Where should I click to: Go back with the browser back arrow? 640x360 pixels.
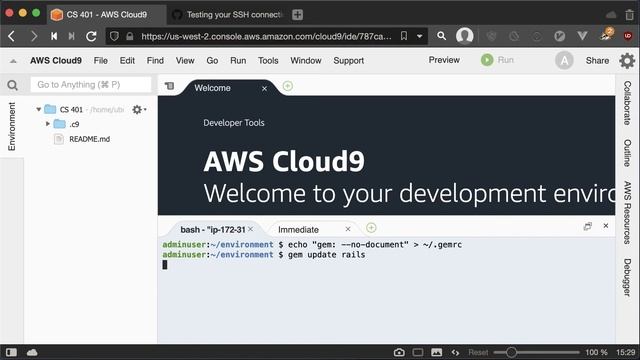point(11,36)
